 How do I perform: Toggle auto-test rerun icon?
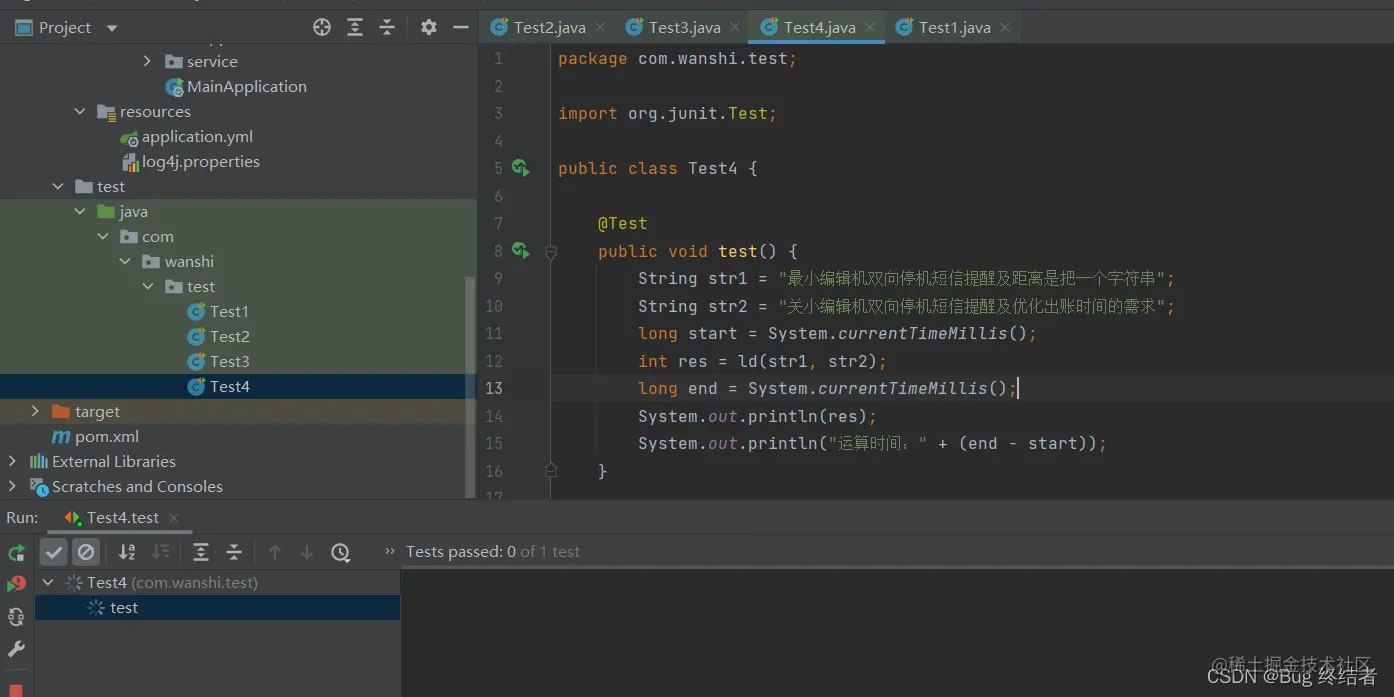click(16, 617)
